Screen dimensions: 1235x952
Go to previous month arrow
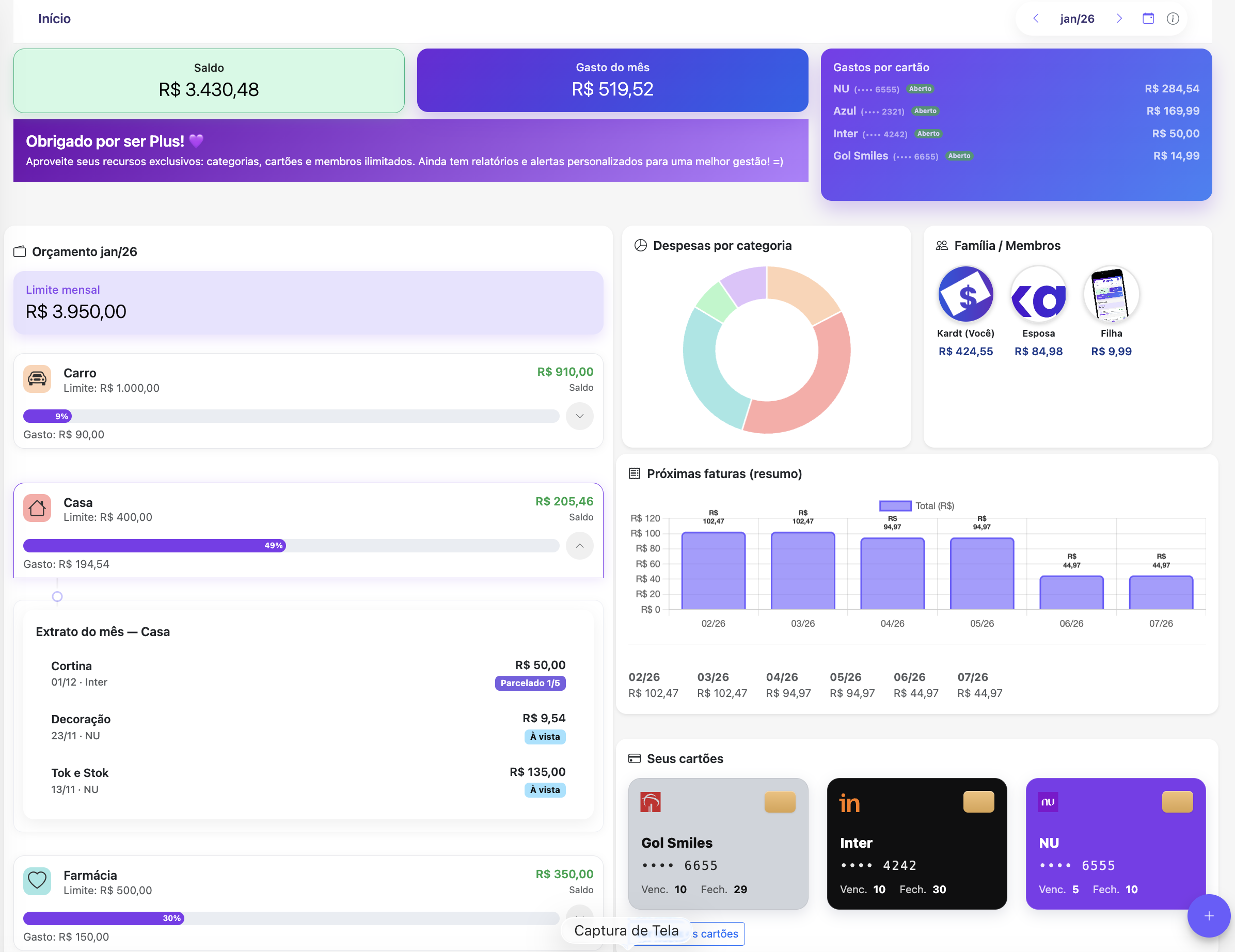coord(1036,19)
